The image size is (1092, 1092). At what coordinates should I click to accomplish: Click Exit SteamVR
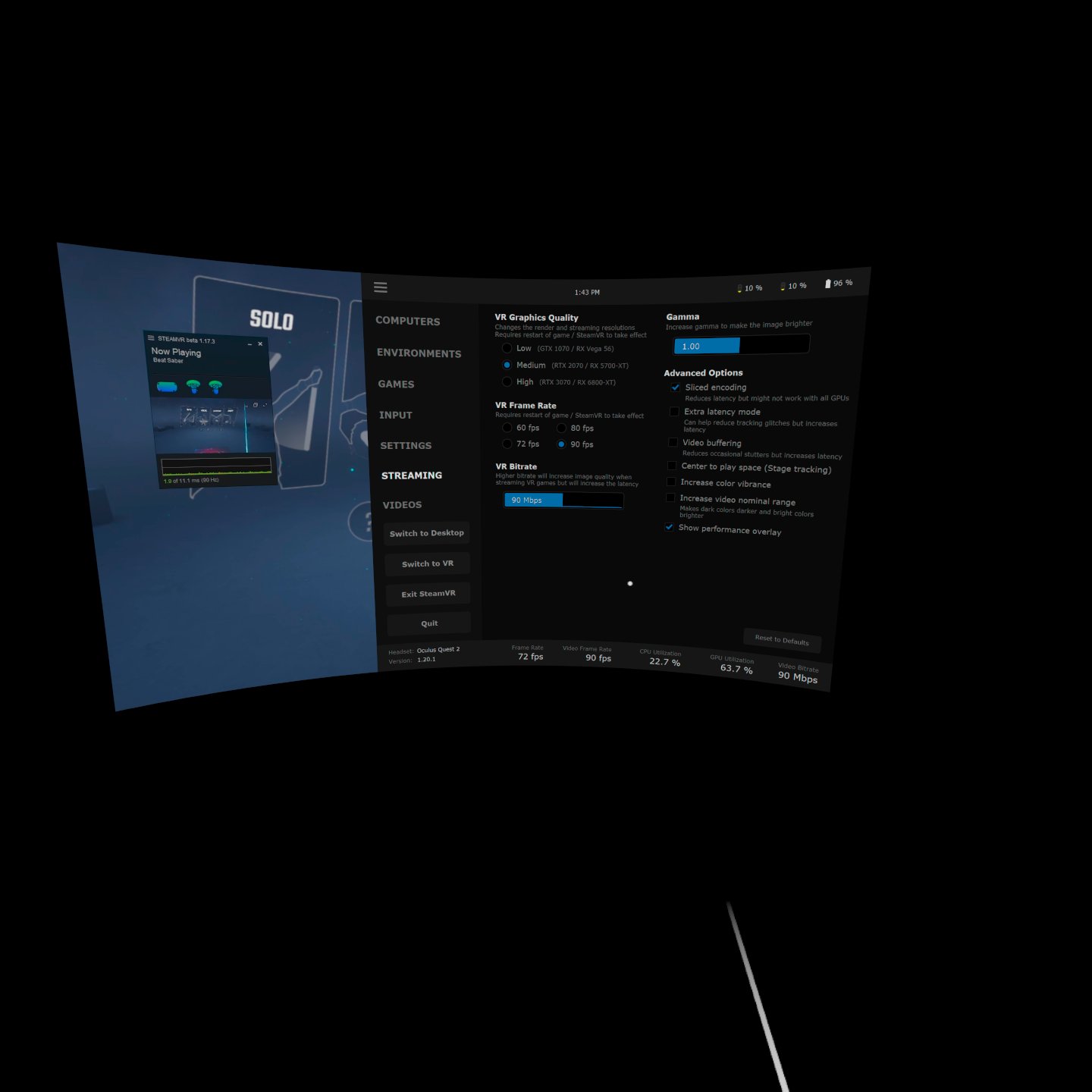(x=428, y=594)
